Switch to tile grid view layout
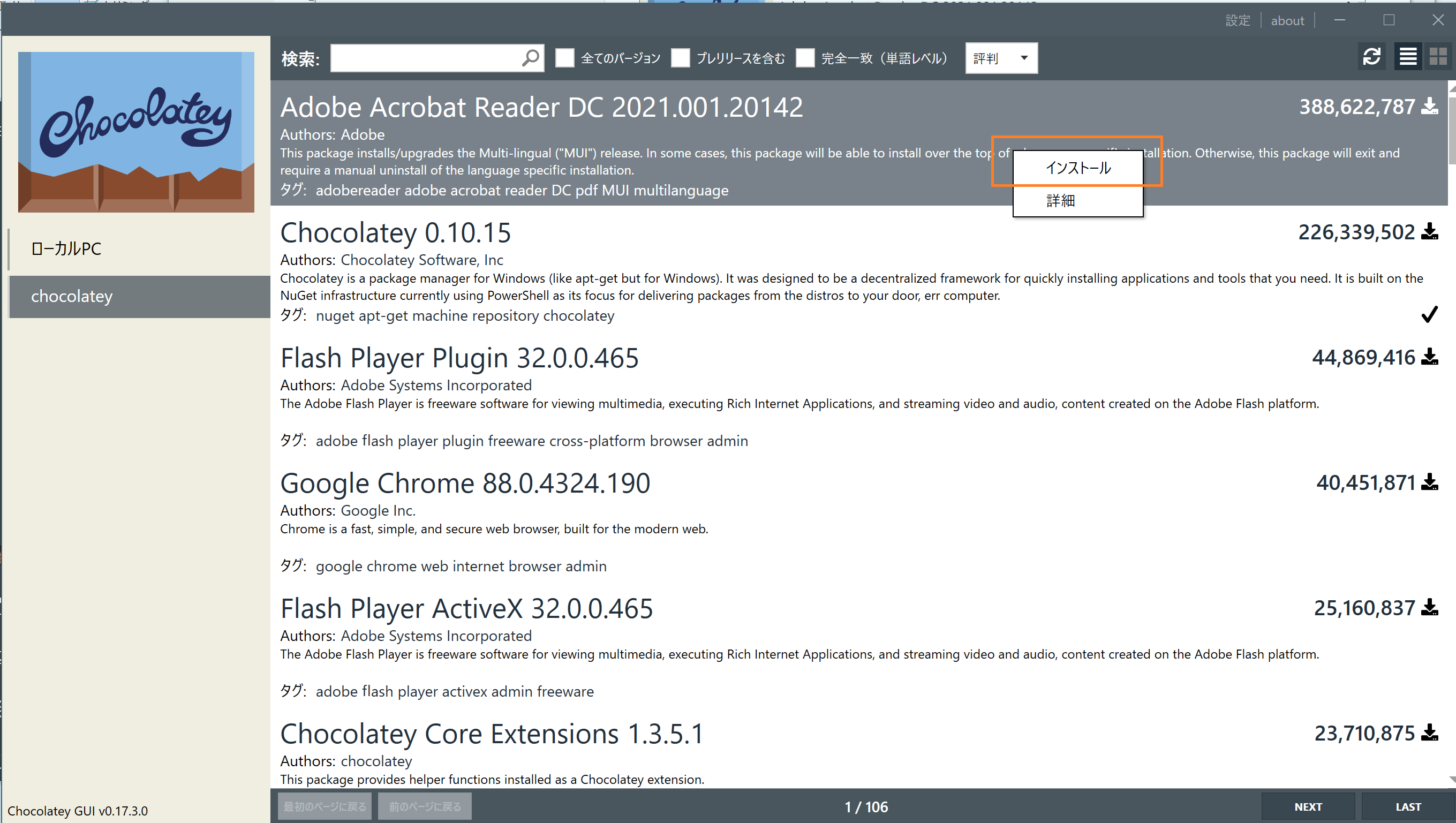 [1438, 57]
